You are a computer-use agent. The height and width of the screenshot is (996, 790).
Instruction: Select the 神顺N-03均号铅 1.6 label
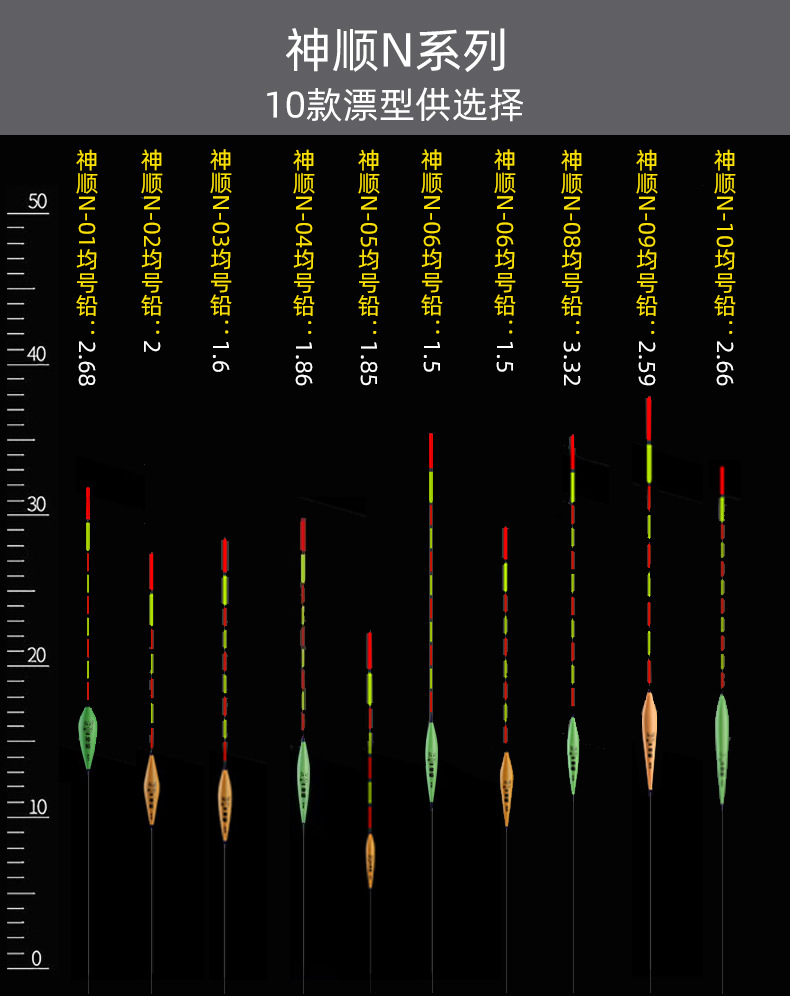220,260
